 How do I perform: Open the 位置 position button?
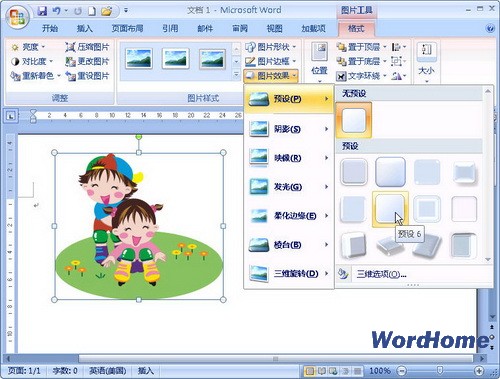coord(319,62)
